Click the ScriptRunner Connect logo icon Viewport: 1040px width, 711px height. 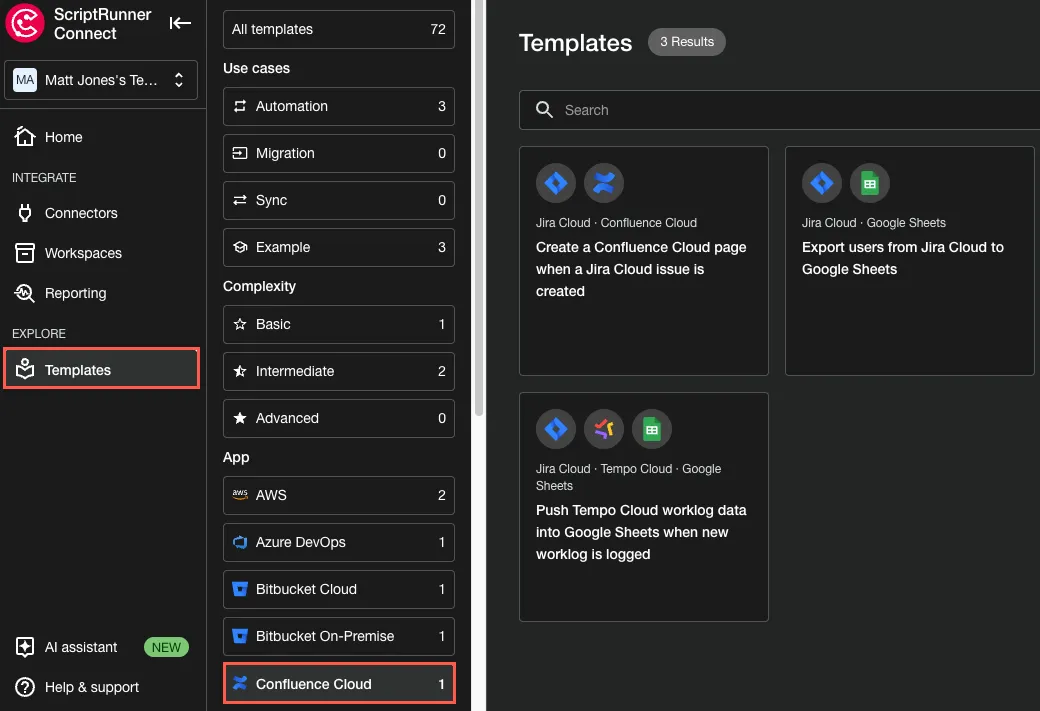[x=25, y=23]
